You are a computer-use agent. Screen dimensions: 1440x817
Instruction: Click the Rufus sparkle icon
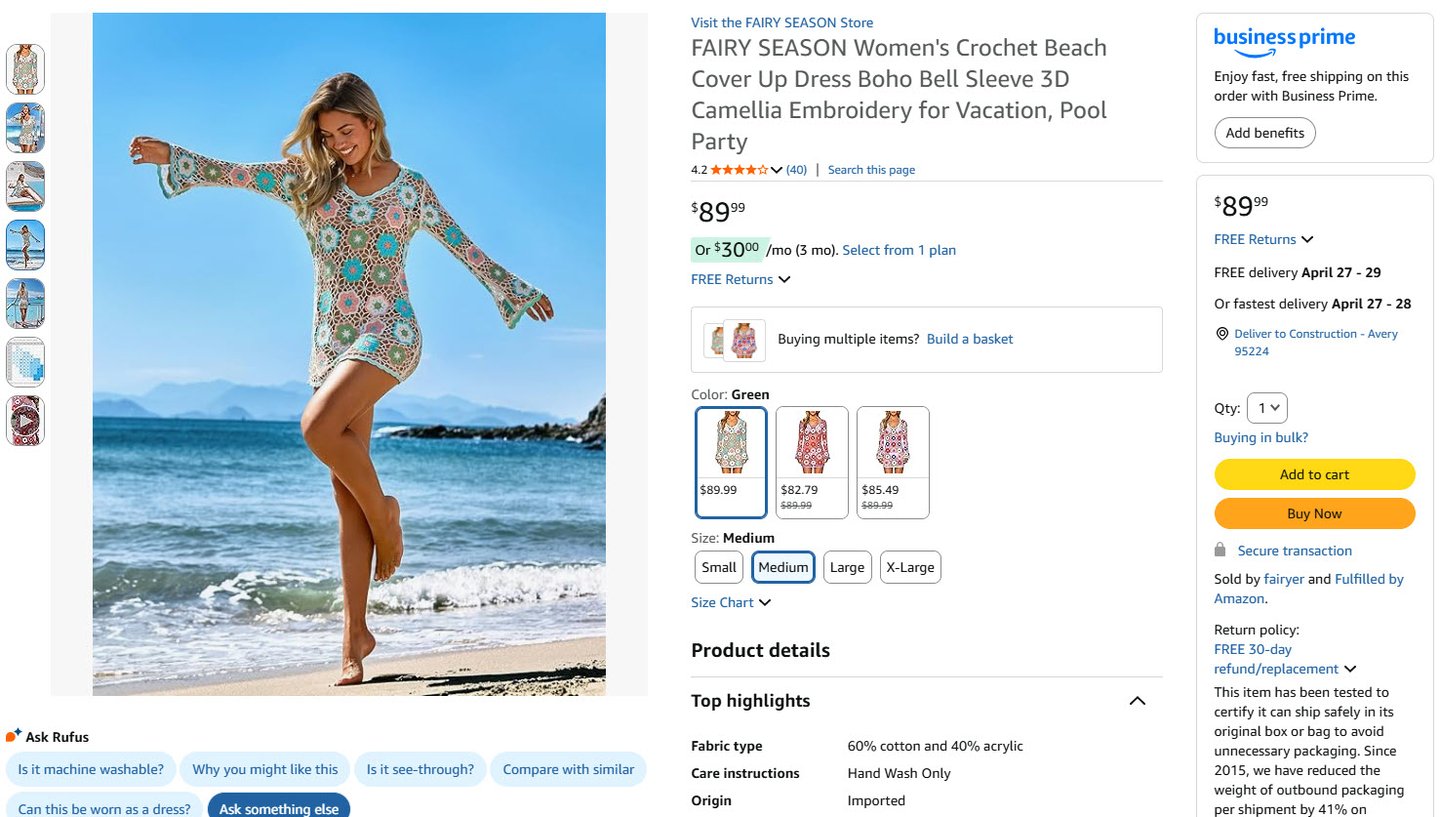(13, 736)
